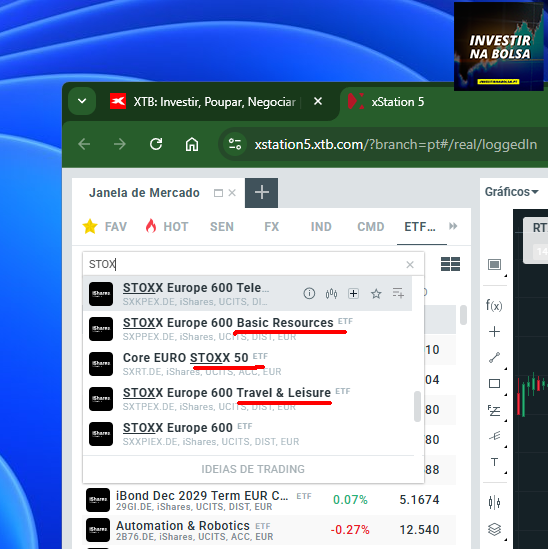Open the CMD commodities tab
This screenshot has width=548, height=549.
tap(371, 227)
